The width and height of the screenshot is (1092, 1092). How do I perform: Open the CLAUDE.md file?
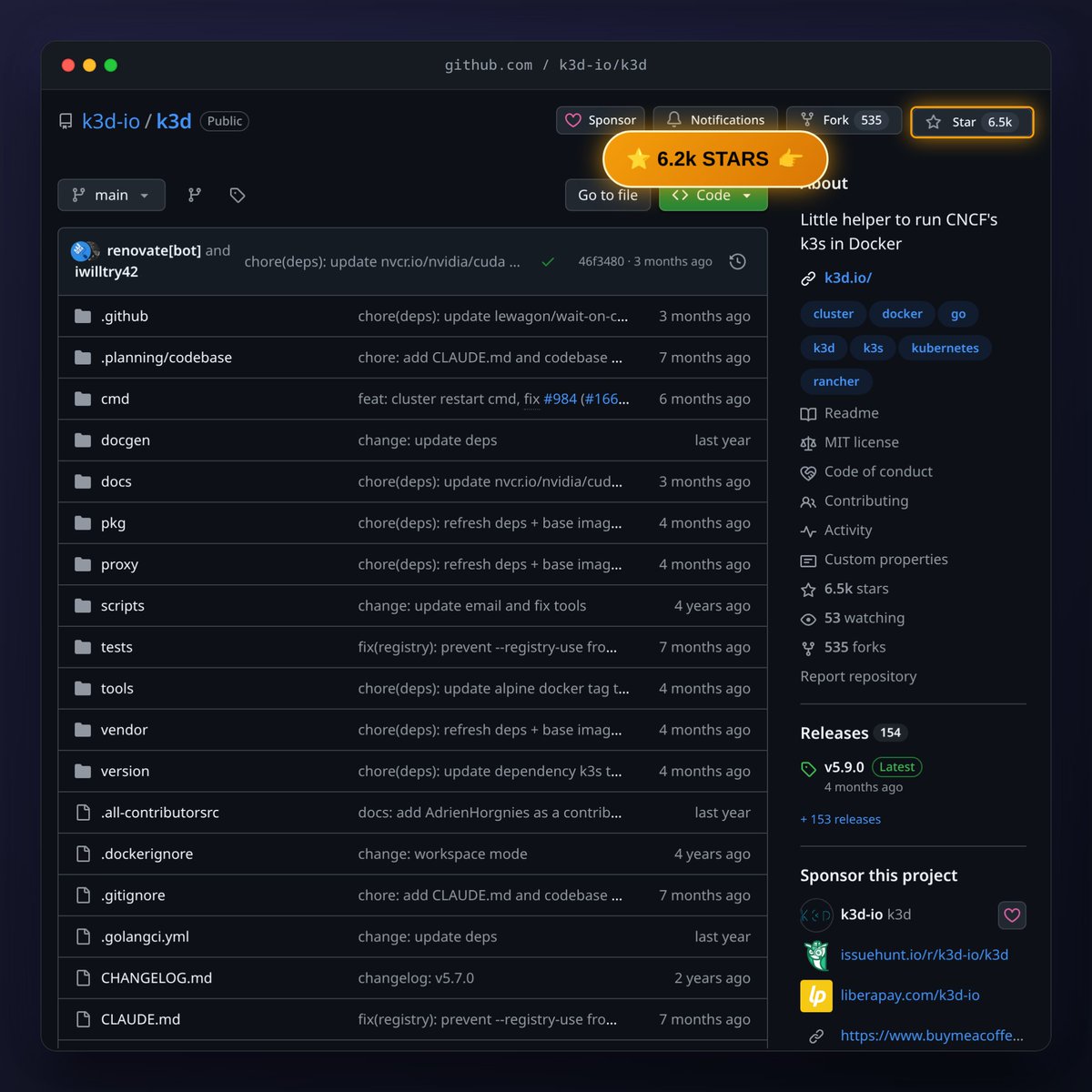(140, 1019)
